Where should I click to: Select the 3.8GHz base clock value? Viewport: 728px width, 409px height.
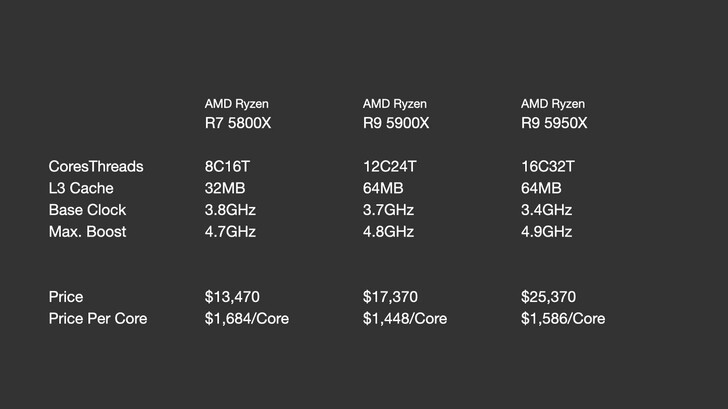click(x=230, y=210)
